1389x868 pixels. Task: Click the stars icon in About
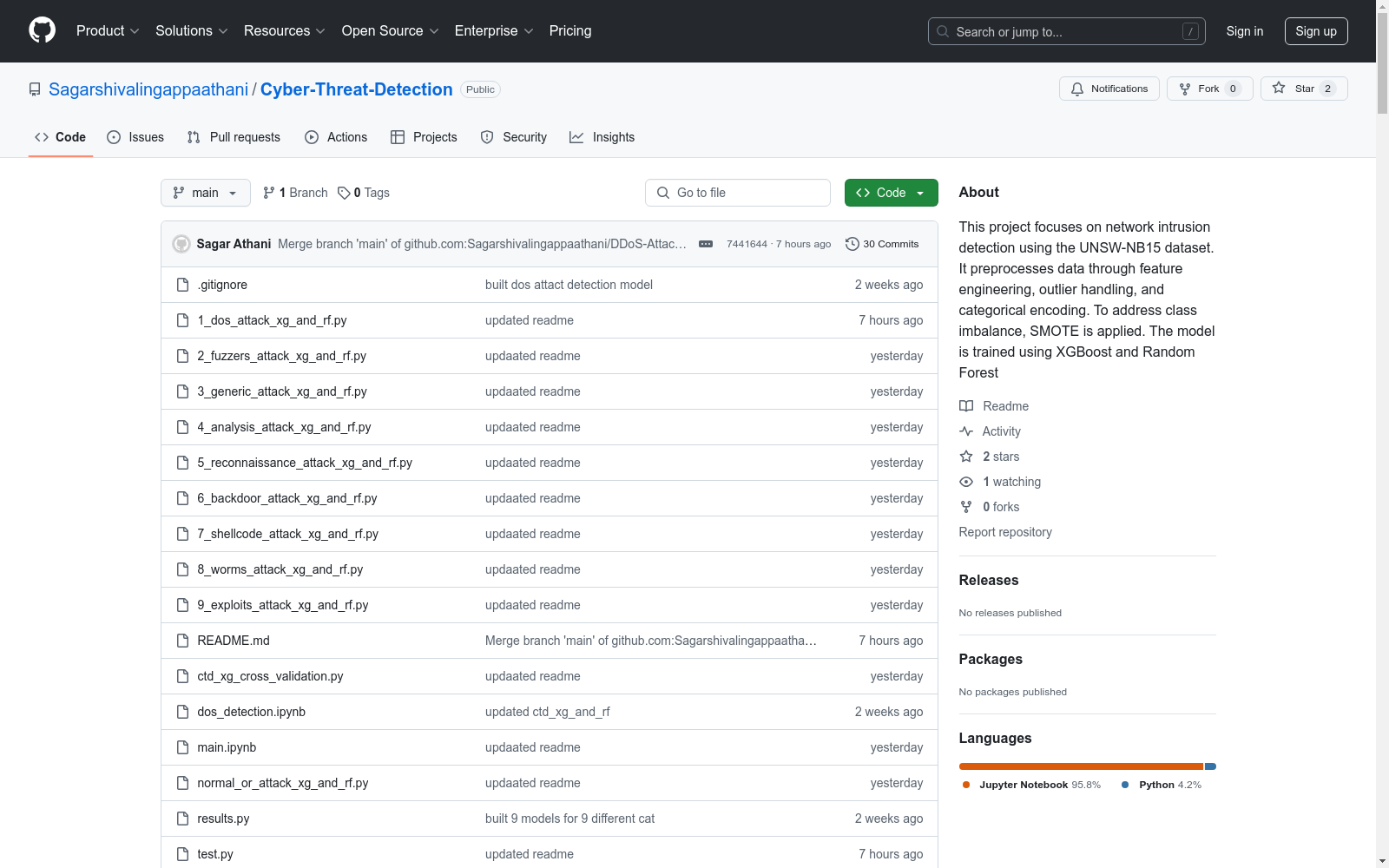coord(966,457)
